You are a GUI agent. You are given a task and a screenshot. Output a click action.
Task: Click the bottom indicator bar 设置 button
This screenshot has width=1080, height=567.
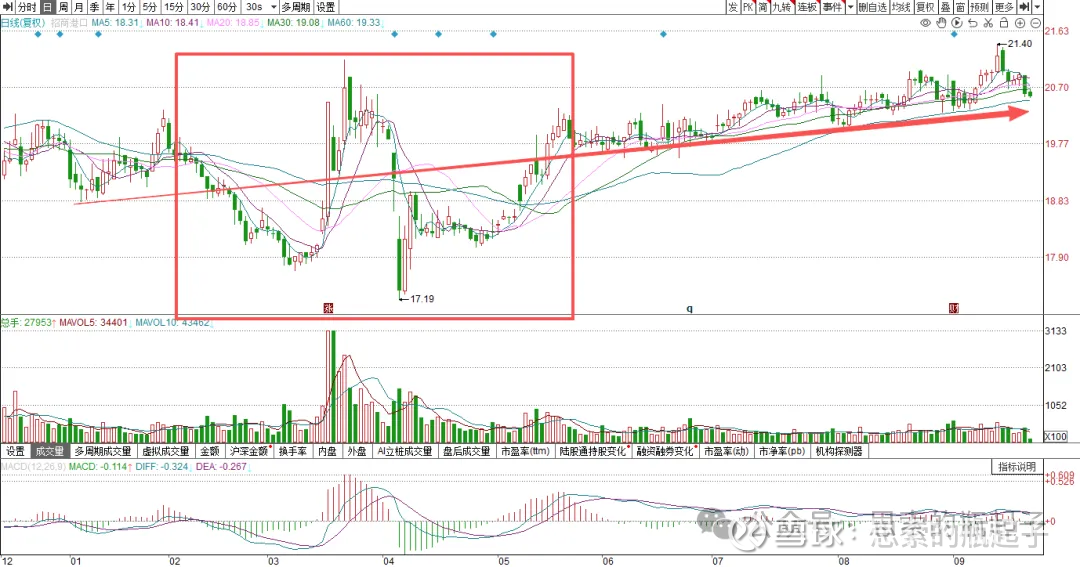click(x=15, y=451)
